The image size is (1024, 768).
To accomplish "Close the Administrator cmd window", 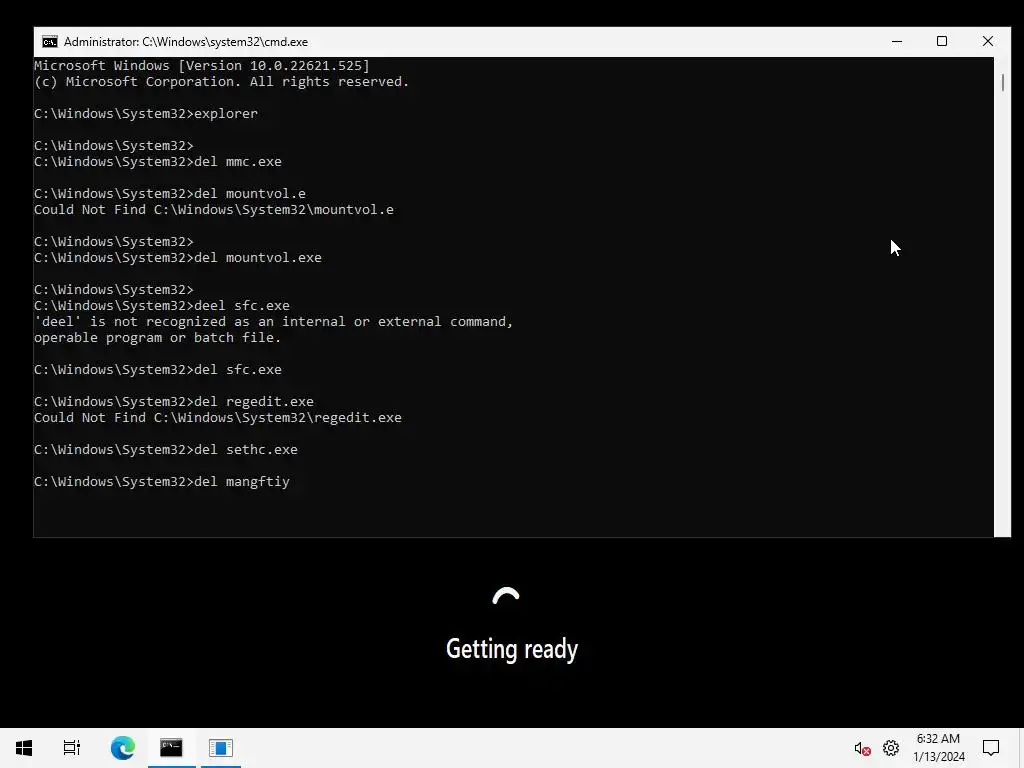I will 987,41.
